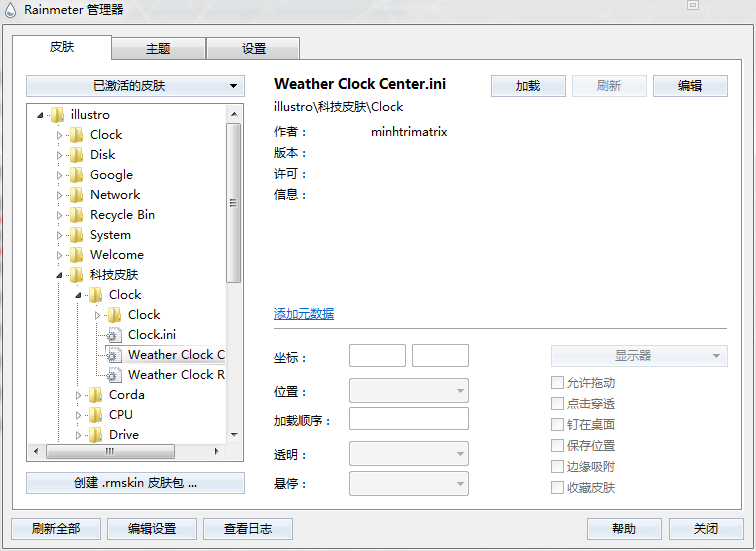Viewport: 756px width, 551px height.
Task: Expand the Disk folder node
Action: [59, 155]
